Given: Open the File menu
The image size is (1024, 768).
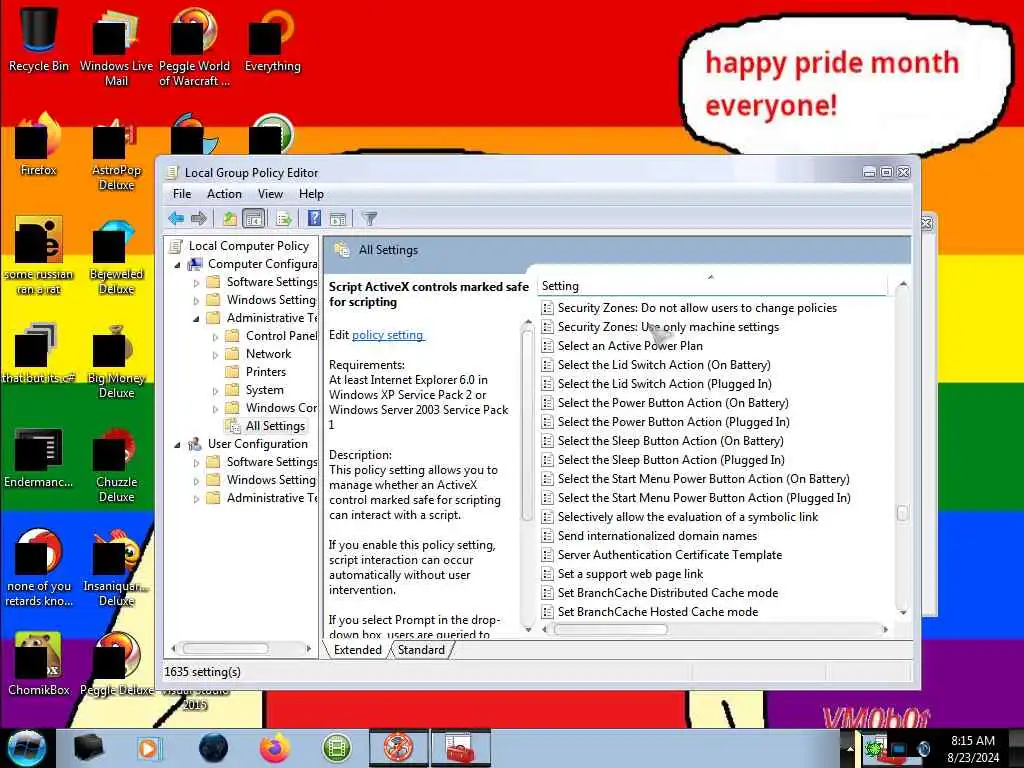Looking at the screenshot, I should (x=182, y=194).
